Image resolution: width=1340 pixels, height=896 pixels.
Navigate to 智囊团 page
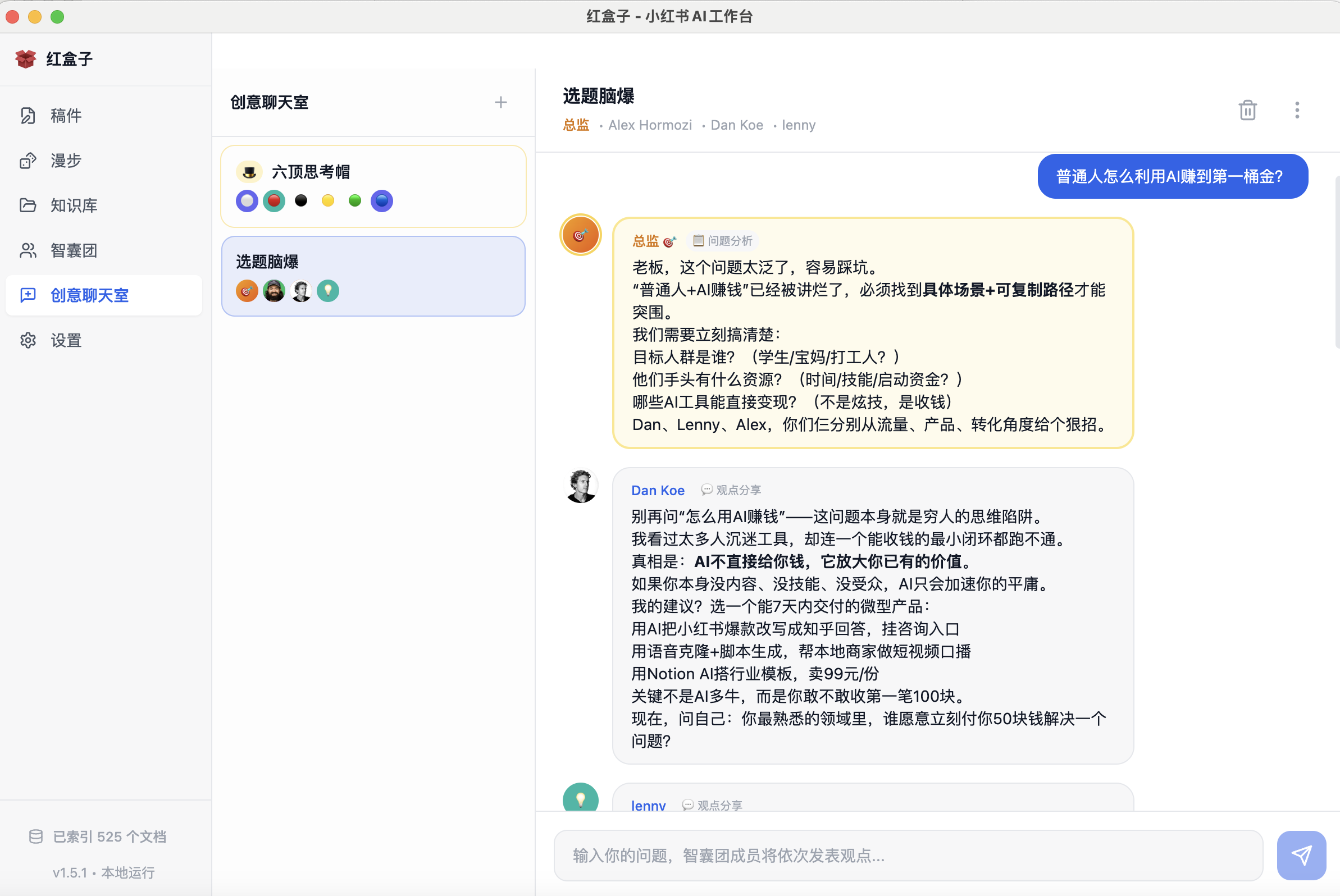(73, 250)
